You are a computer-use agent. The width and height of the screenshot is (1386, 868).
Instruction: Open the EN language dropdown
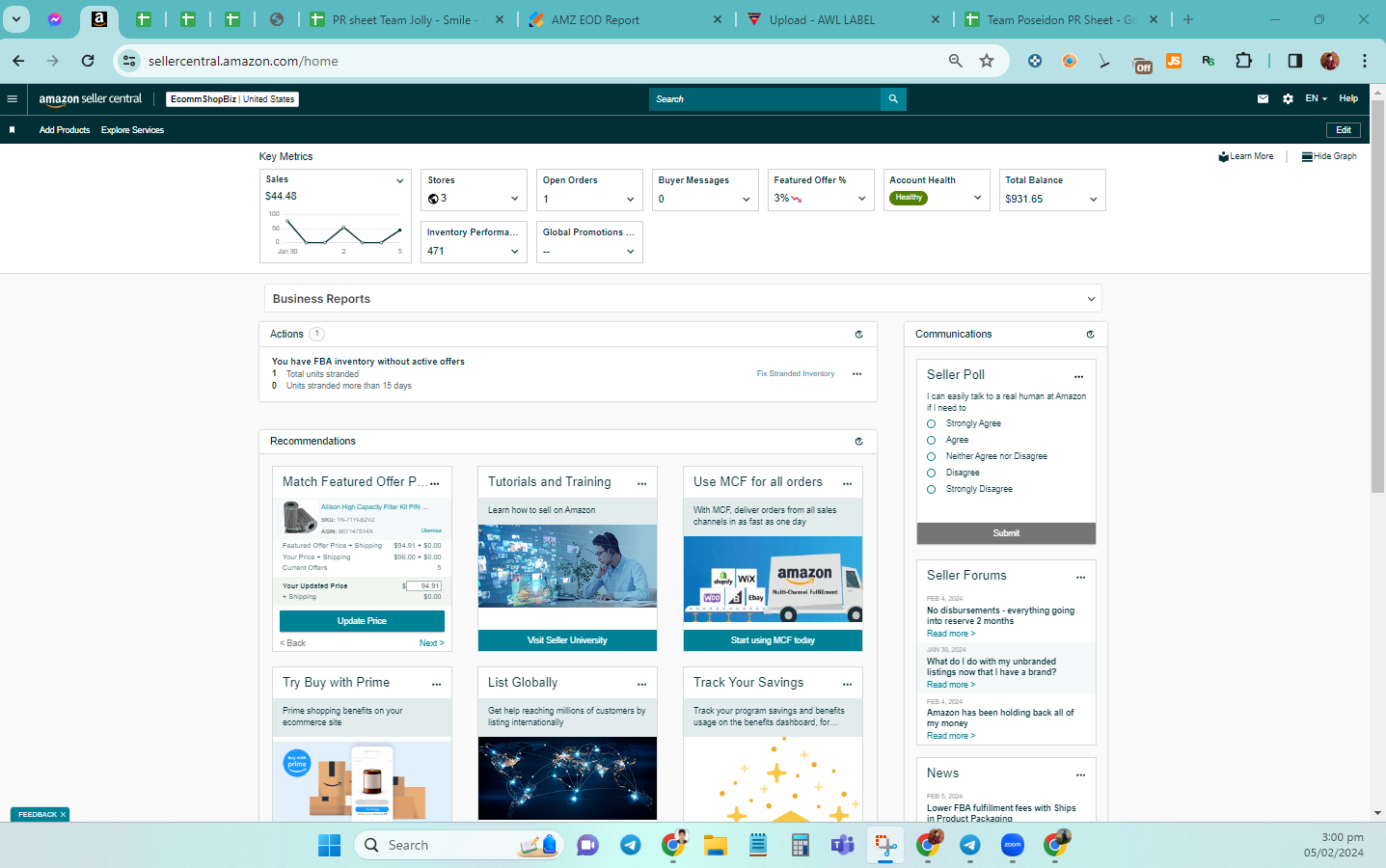(x=1317, y=98)
